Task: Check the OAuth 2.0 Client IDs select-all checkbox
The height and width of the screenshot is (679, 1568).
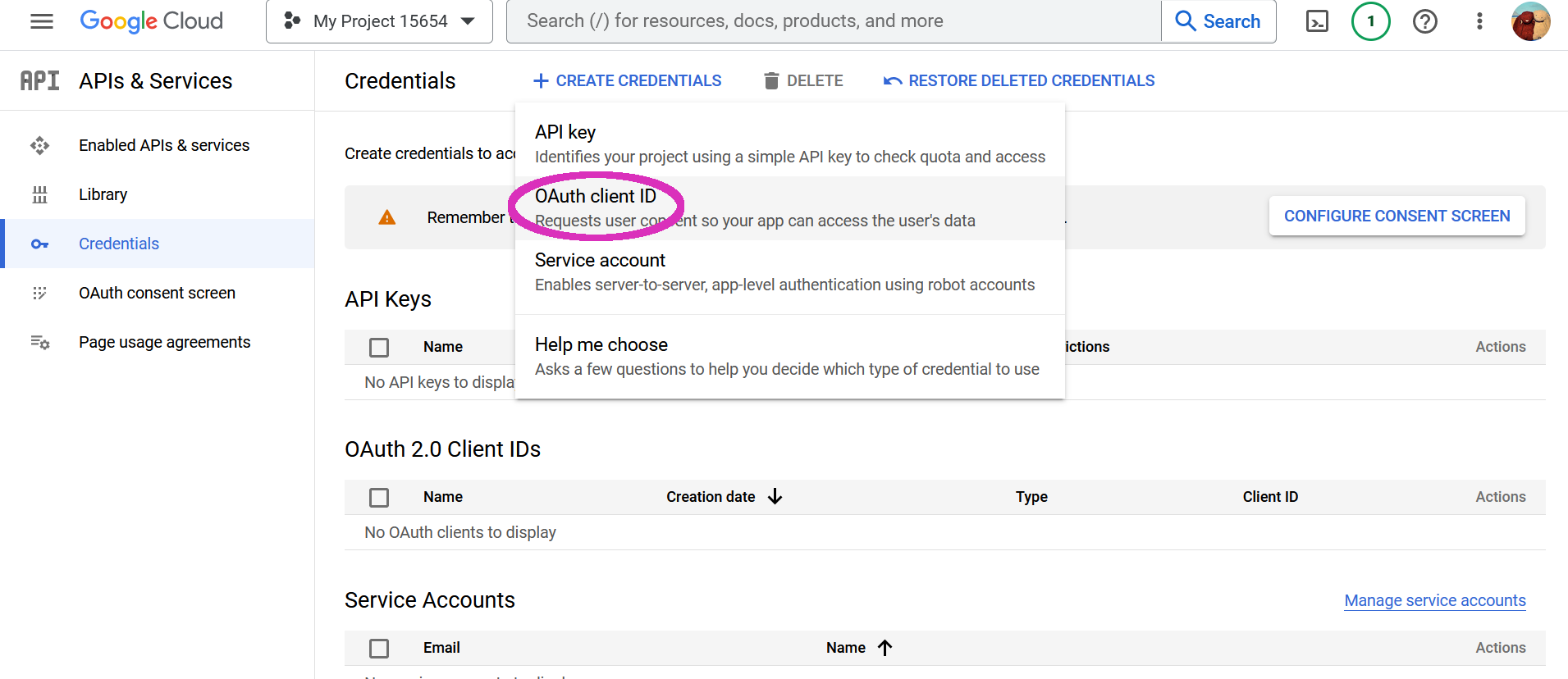Action: [x=379, y=498]
